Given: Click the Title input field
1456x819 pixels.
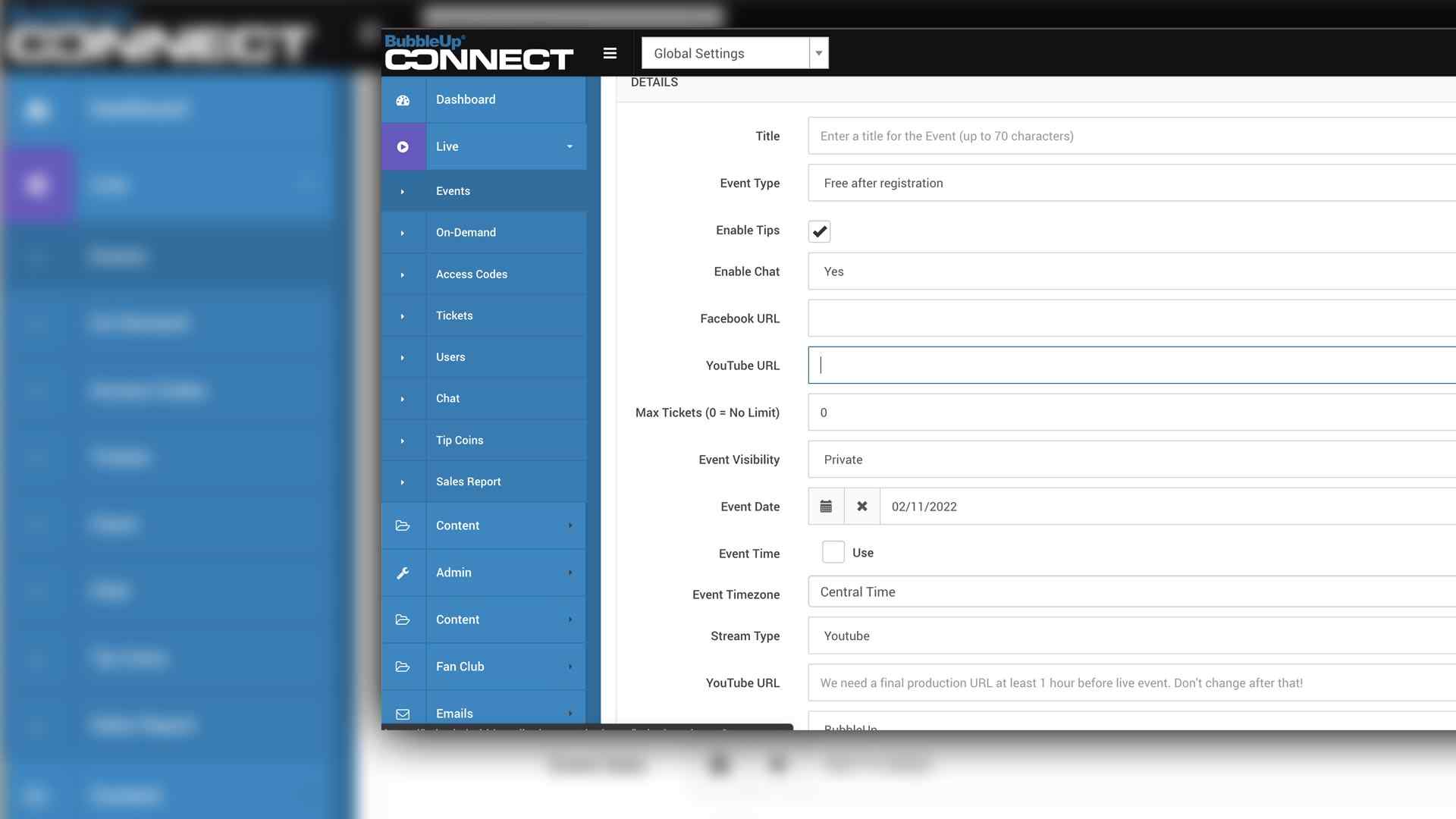Looking at the screenshot, I should point(1131,136).
